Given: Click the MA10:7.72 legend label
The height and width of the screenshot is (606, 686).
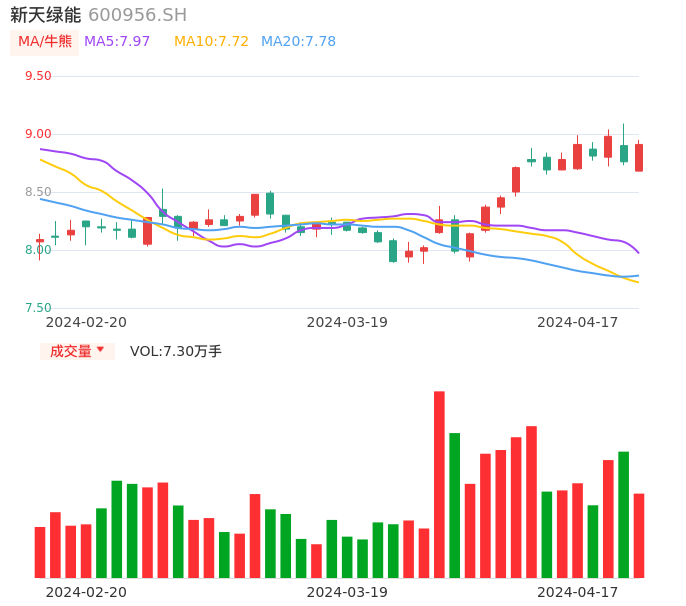Looking at the screenshot, I should [x=211, y=42].
